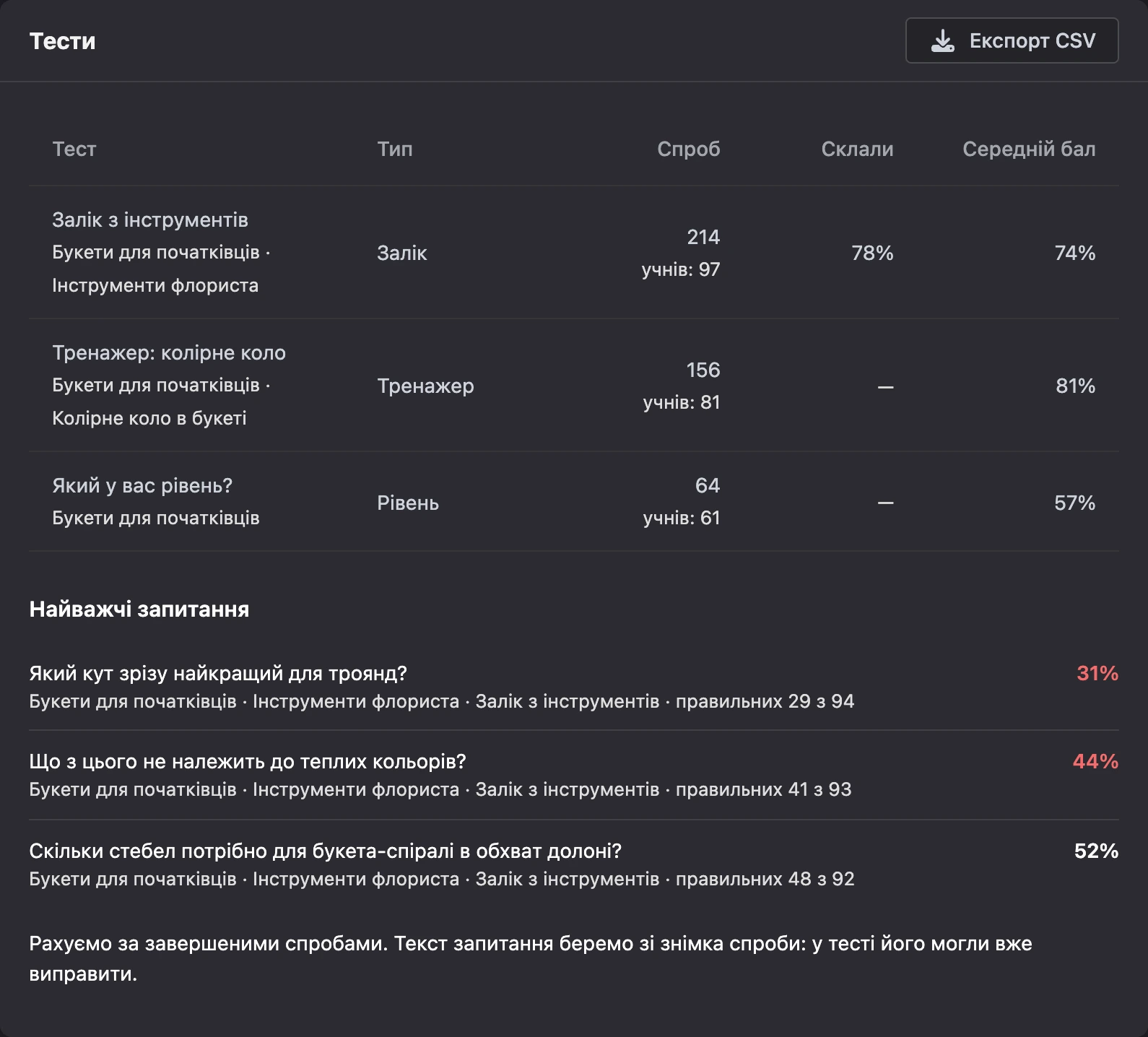The image size is (1148, 1037).
Task: Click the 78% pass rate cell
Action: pyautogui.click(x=872, y=253)
